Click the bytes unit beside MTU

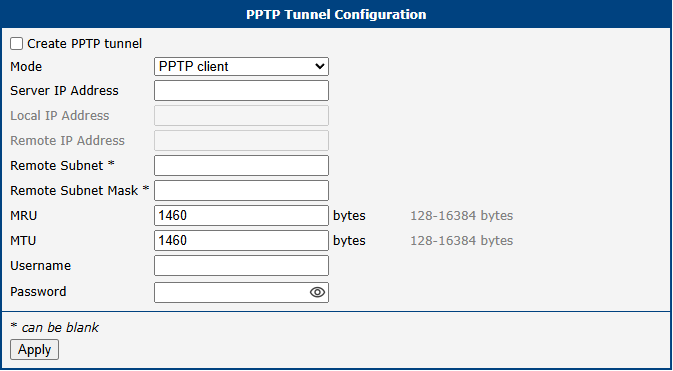(x=349, y=240)
